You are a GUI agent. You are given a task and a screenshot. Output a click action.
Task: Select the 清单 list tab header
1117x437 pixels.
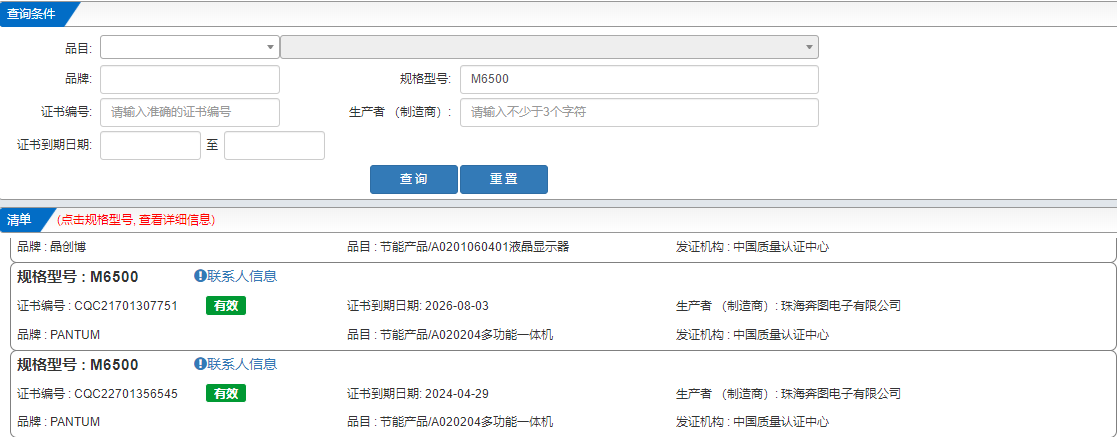click(x=20, y=219)
